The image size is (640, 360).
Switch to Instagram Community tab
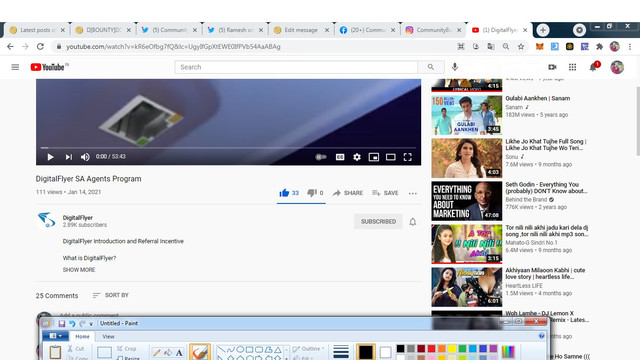pos(433,30)
